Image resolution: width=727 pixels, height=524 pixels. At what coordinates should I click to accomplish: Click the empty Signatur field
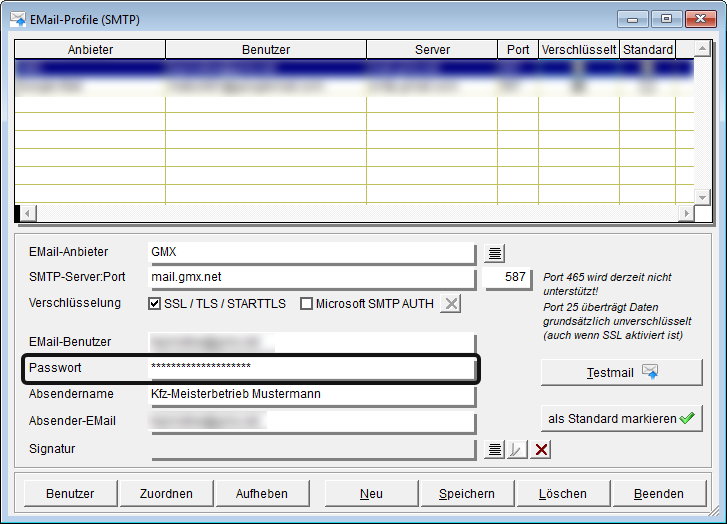coord(312,449)
